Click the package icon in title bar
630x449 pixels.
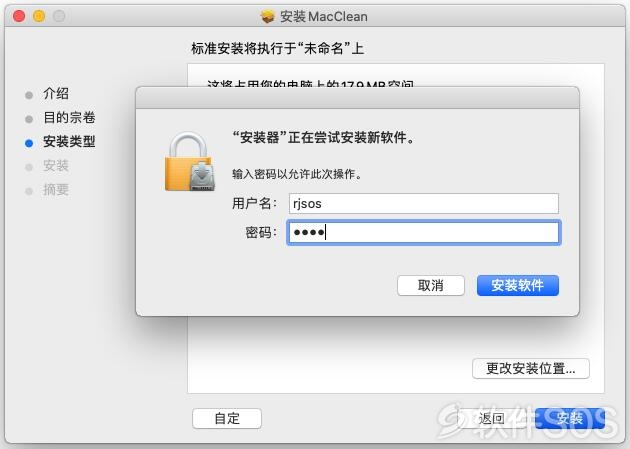267,16
